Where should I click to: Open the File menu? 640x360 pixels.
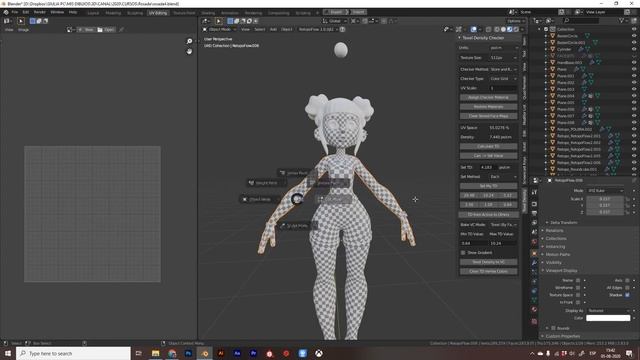(15, 12)
